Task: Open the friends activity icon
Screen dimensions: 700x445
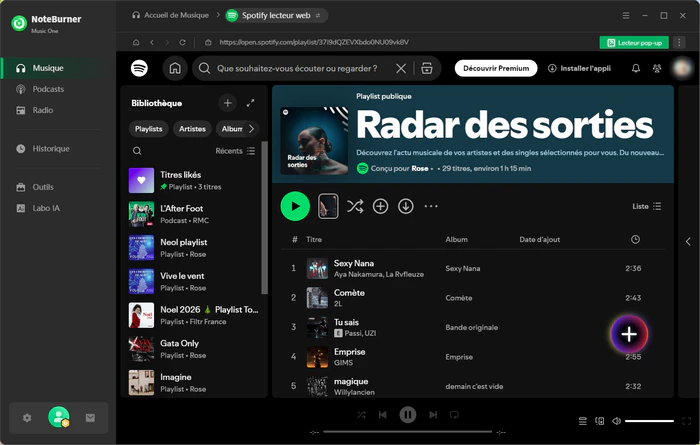Action: [x=657, y=68]
